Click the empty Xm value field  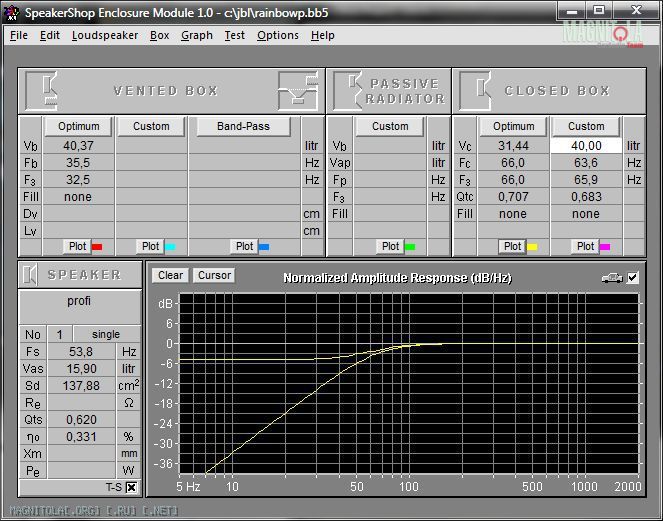pyautogui.click(x=81, y=453)
